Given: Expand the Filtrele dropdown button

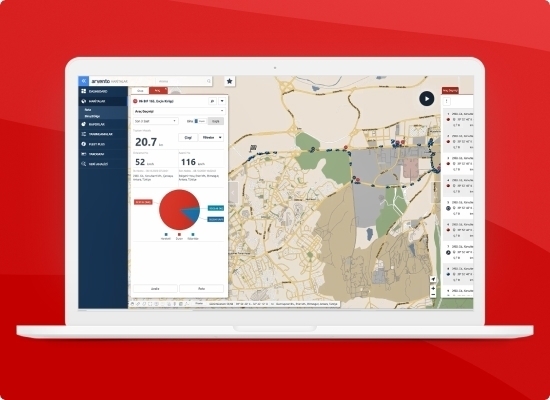Looking at the screenshot, I should (211, 138).
